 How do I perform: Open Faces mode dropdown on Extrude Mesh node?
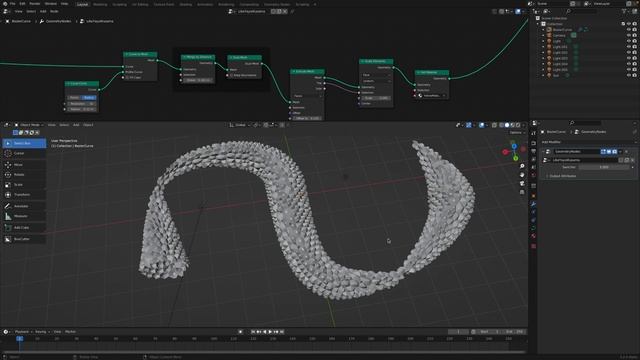(x=307, y=96)
